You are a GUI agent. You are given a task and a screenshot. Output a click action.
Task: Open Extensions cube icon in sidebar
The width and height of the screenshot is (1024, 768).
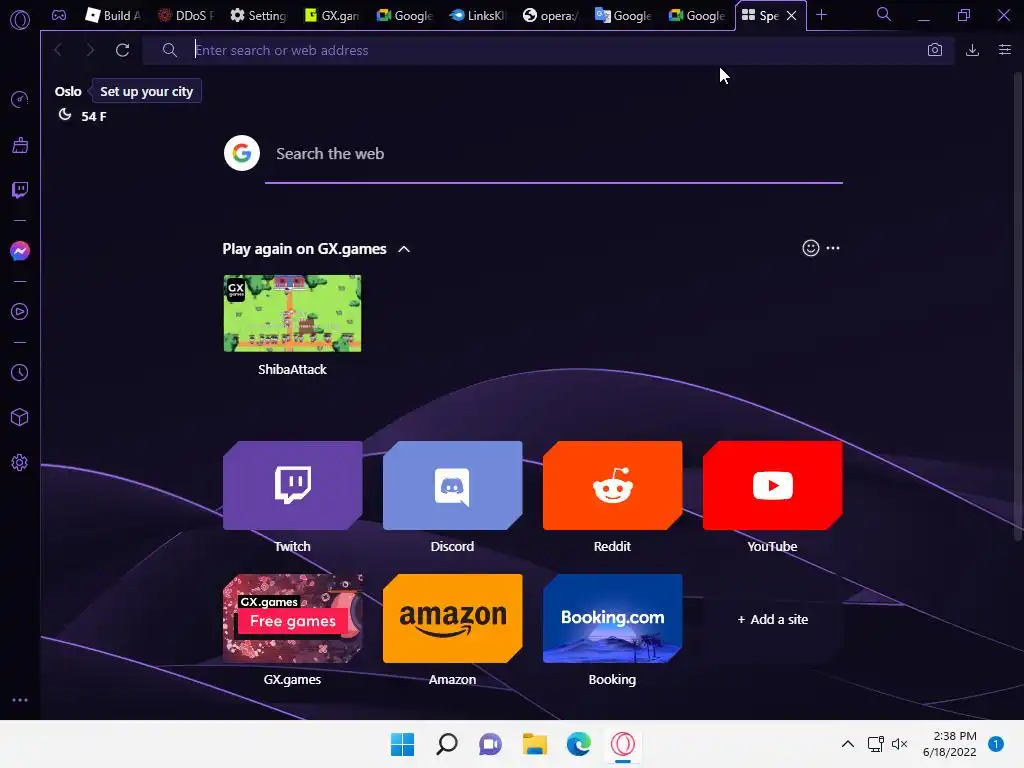pos(20,417)
